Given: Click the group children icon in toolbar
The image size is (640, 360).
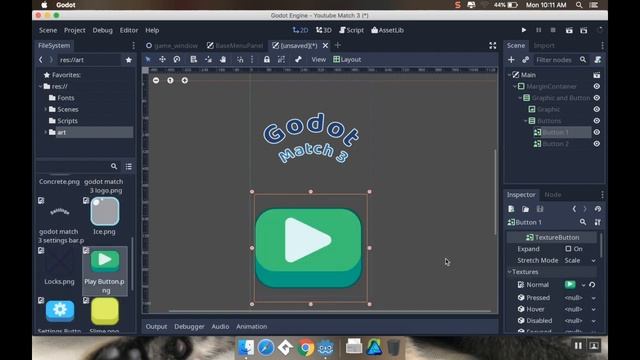Looking at the screenshot, I should [281, 60].
